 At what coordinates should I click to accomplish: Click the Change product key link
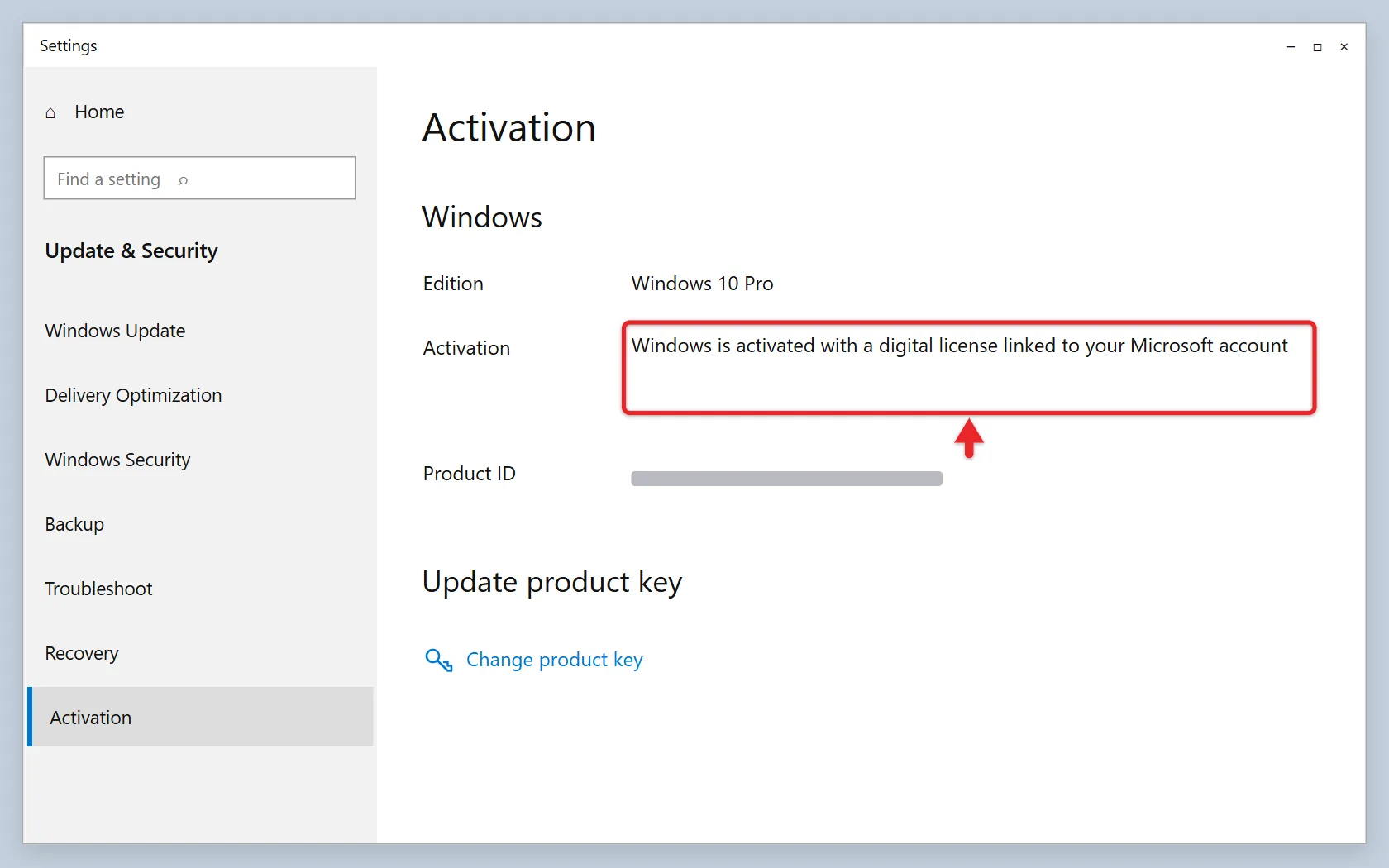pos(554,660)
